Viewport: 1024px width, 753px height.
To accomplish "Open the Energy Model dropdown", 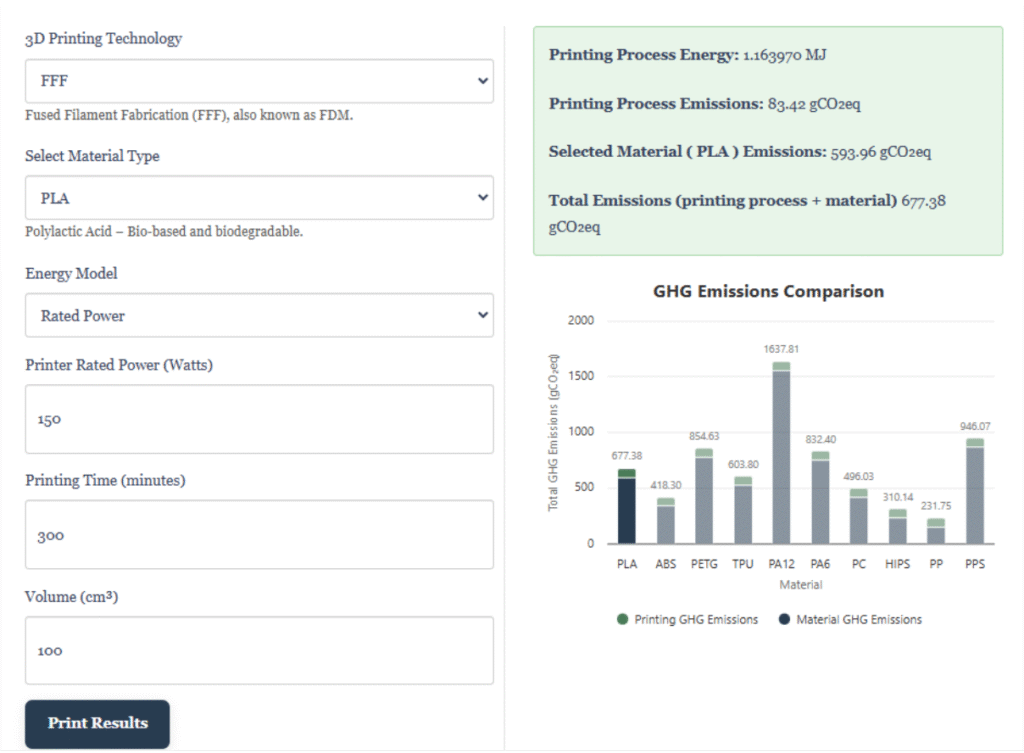I will click(258, 315).
